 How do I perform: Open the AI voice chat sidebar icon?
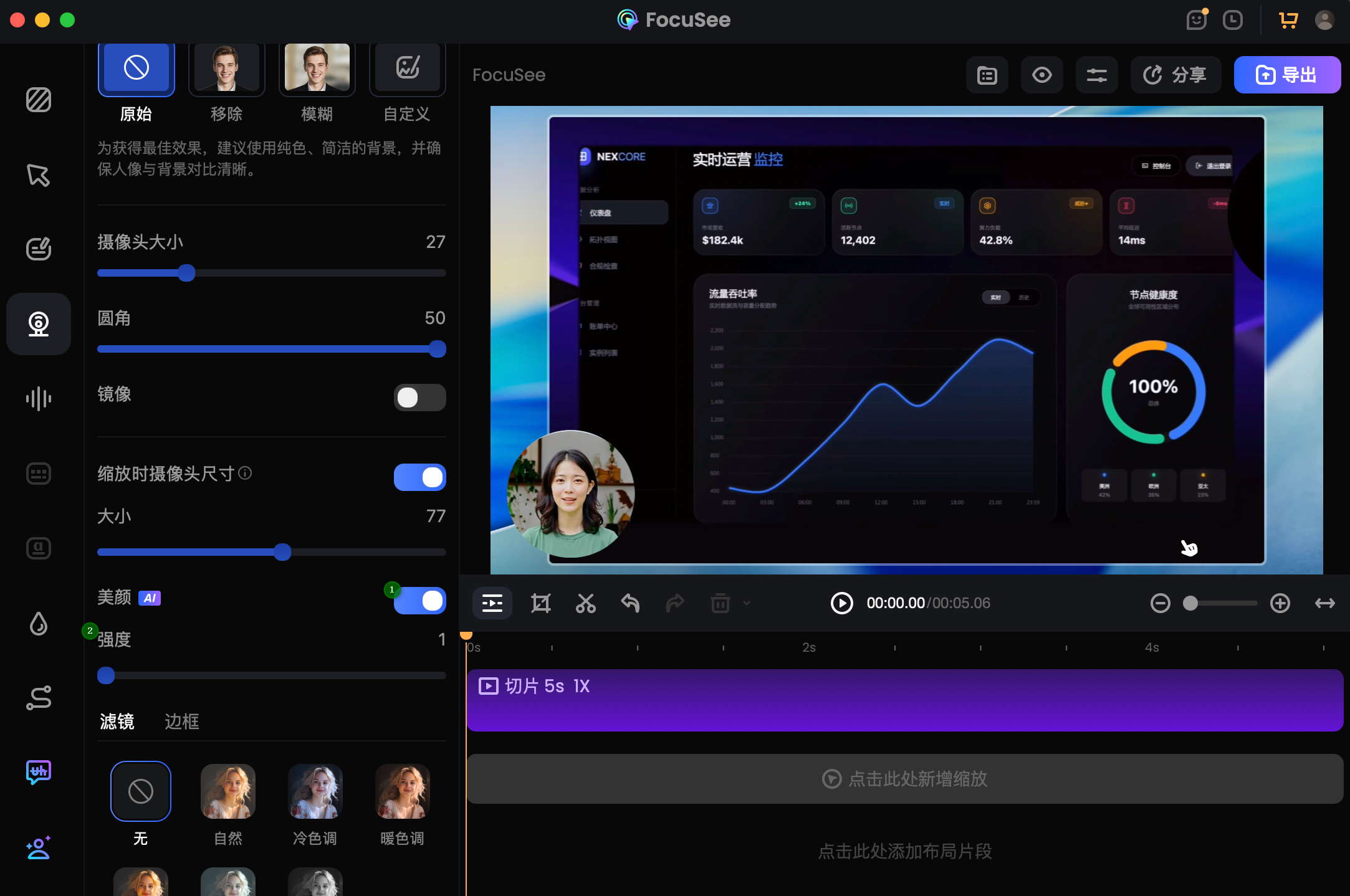click(39, 773)
